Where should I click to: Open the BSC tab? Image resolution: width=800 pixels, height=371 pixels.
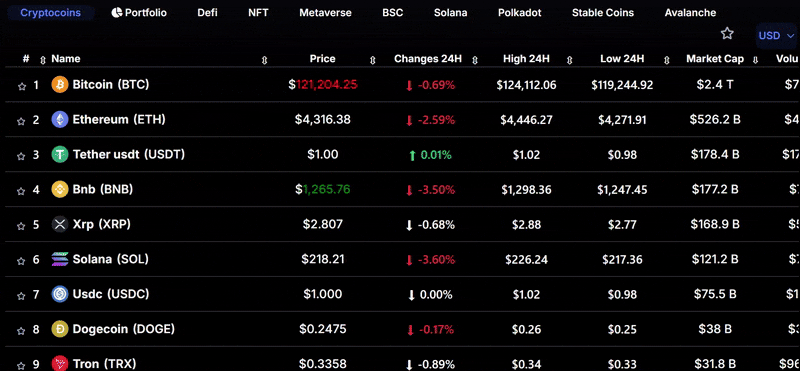[393, 13]
